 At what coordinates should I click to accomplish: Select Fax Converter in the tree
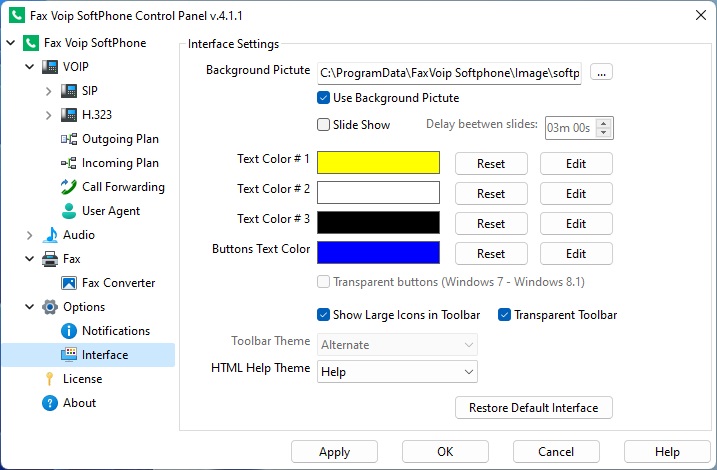pyautogui.click(x=118, y=283)
